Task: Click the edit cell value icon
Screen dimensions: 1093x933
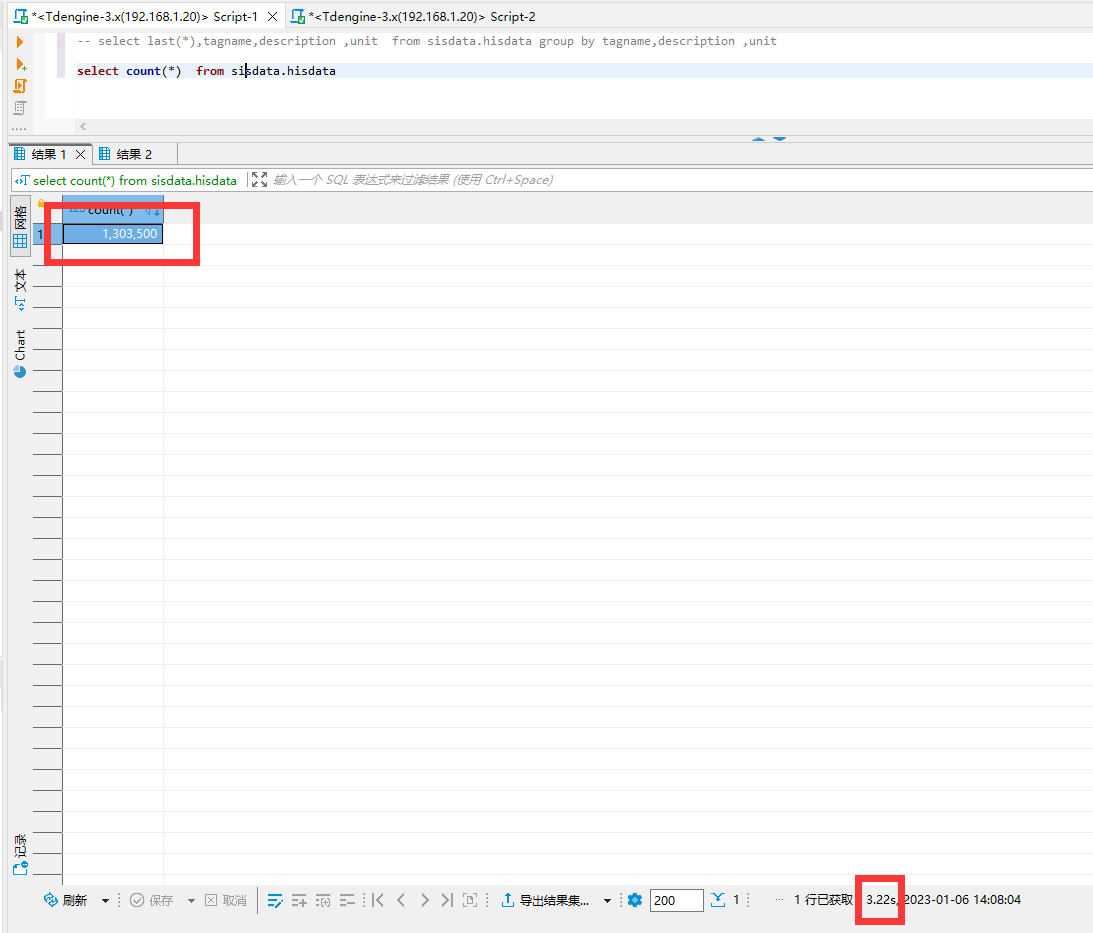Action: (275, 900)
